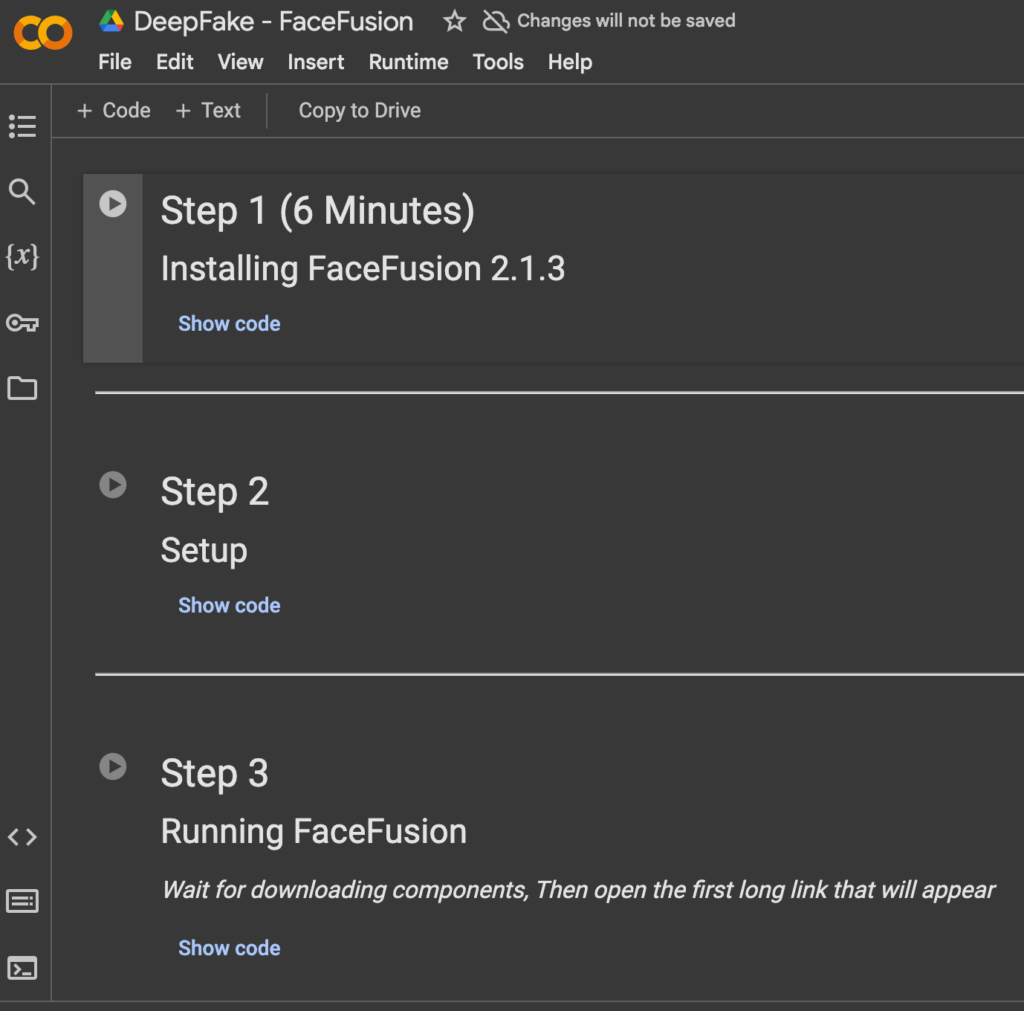Show code for Step 1 cell
1024x1011 pixels.
click(229, 324)
